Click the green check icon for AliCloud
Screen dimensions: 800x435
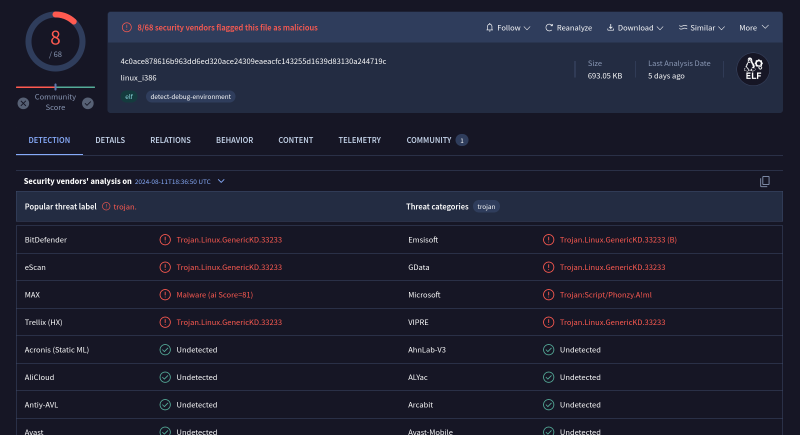tap(165, 377)
